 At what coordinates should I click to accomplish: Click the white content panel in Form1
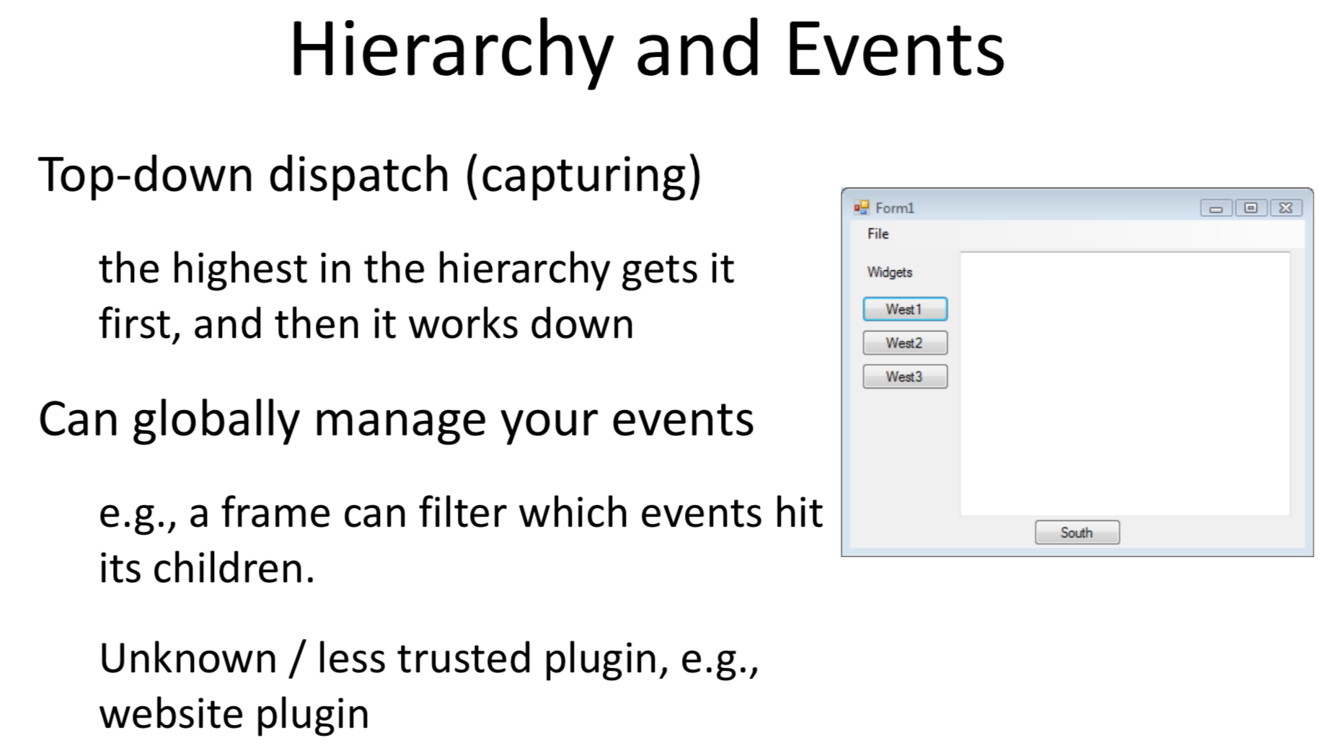tap(1125, 384)
